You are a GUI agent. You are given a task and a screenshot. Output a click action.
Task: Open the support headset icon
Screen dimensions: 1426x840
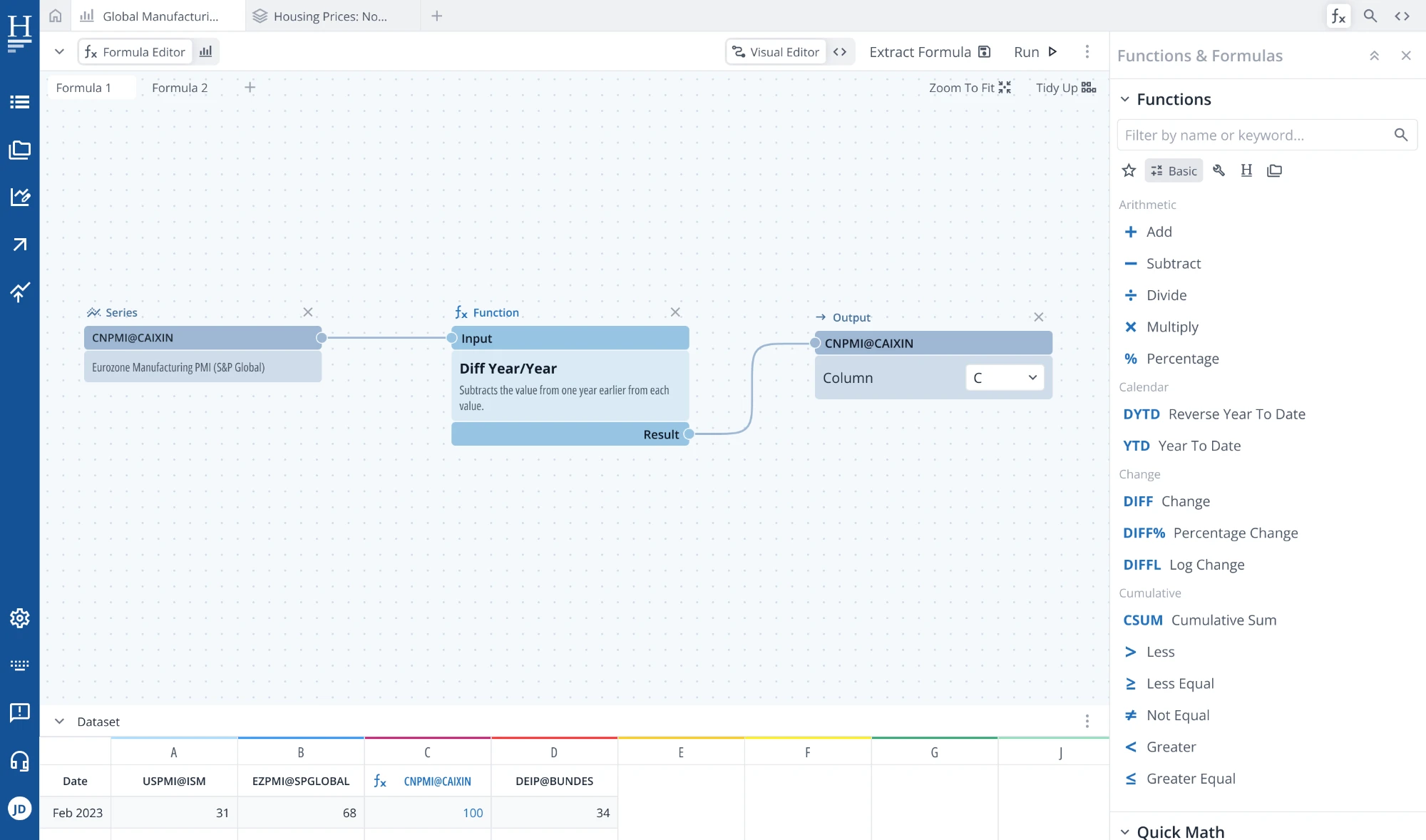tap(20, 761)
